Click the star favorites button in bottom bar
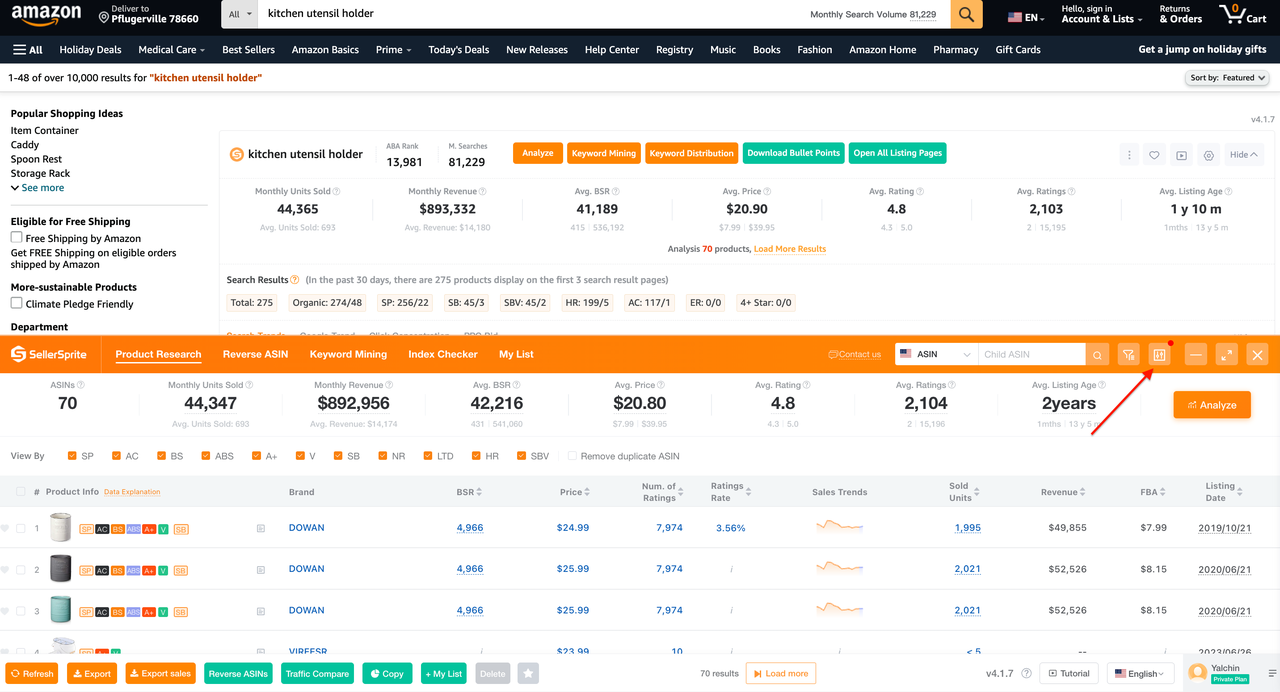 pyautogui.click(x=528, y=674)
